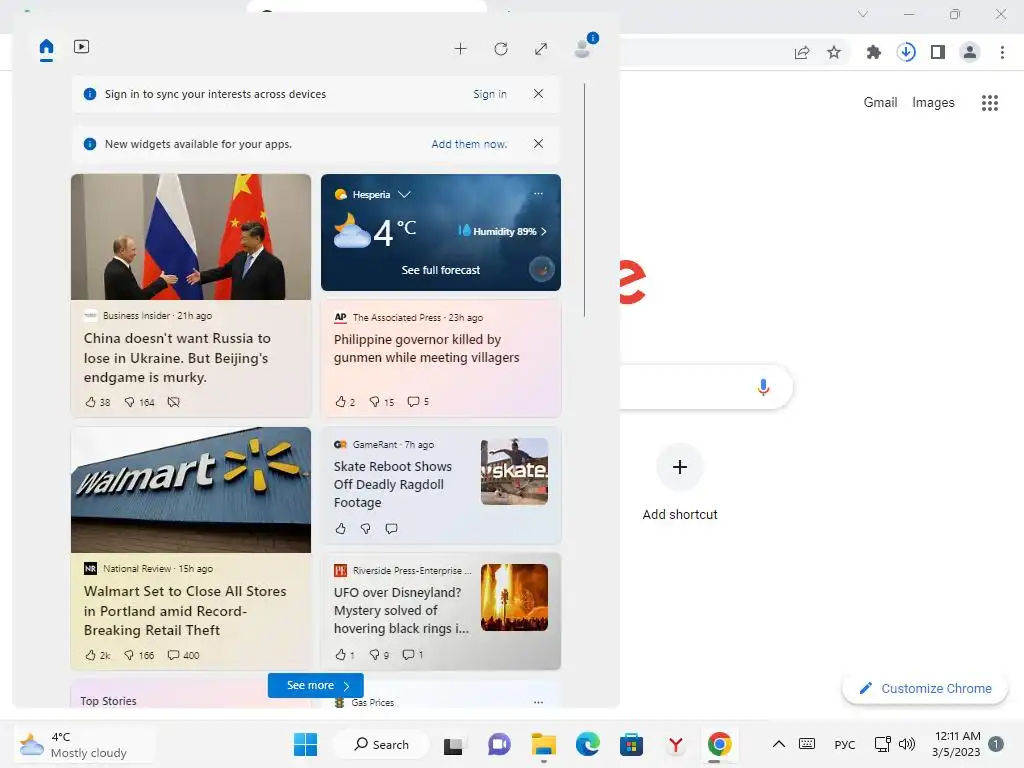Select the widgets panel scrollbar
The height and width of the screenshot is (768, 1024).
584,200
